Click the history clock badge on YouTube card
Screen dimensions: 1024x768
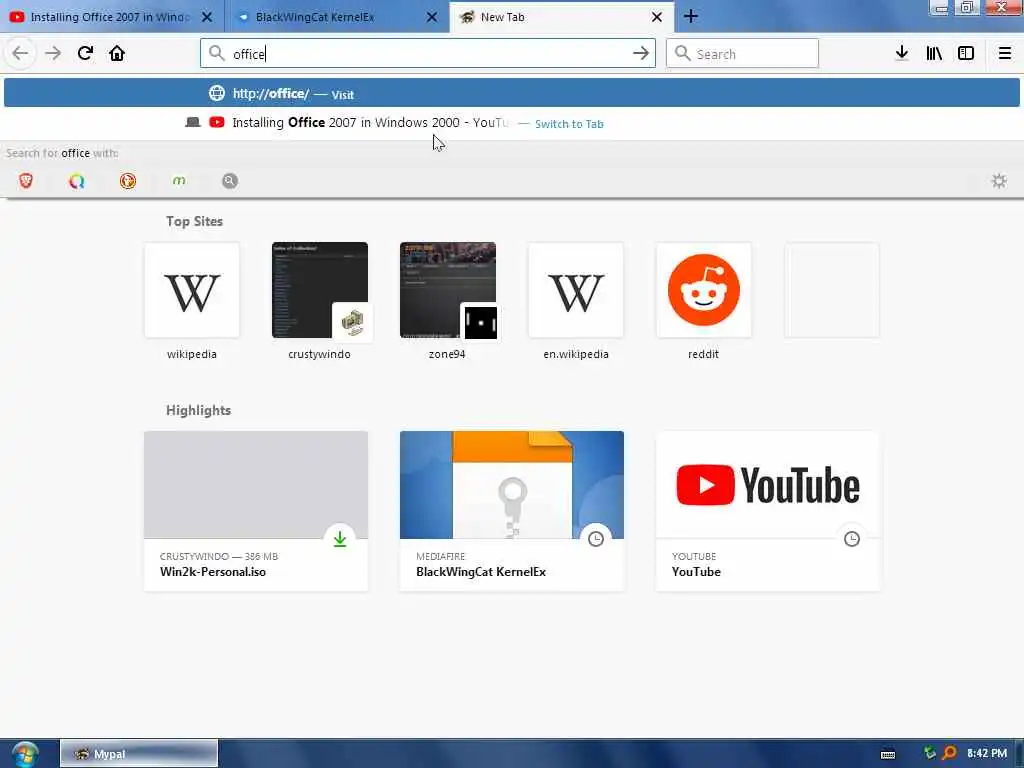[852, 539]
